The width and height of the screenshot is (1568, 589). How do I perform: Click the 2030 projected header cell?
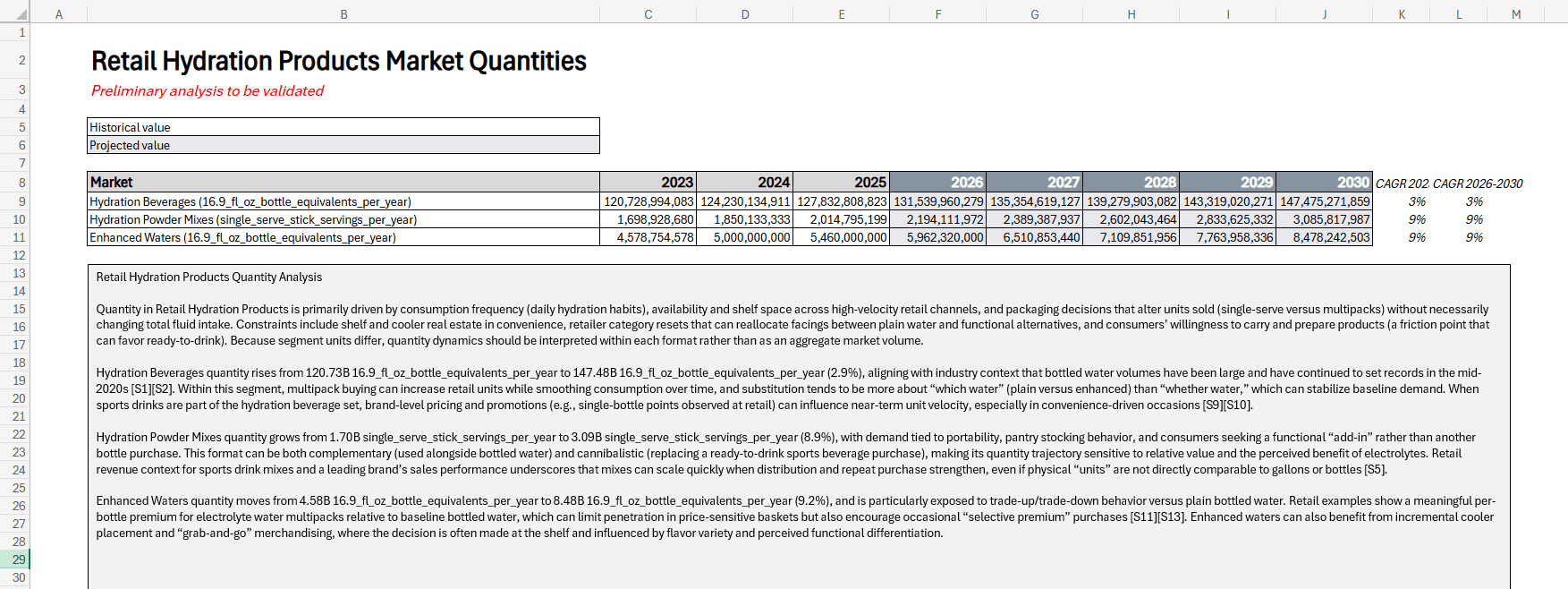point(1324,183)
